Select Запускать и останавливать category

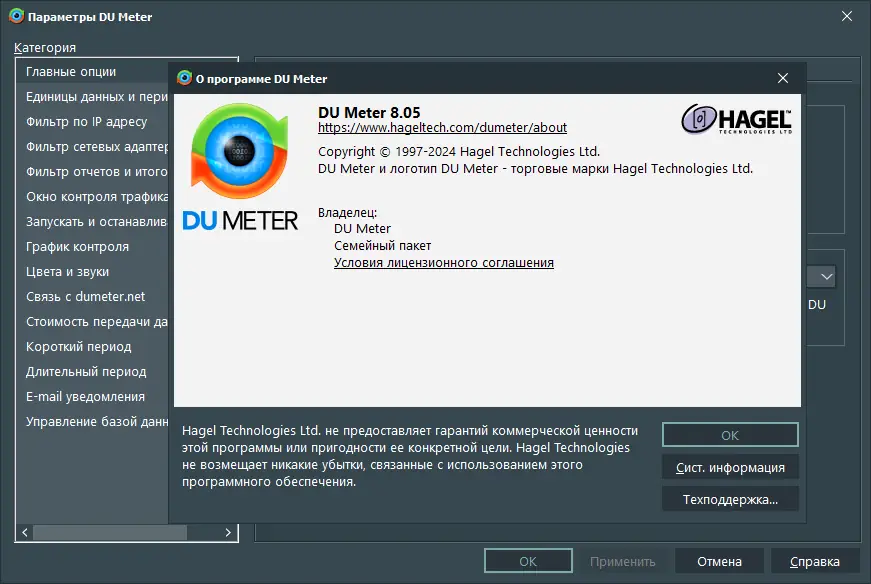(x=92, y=222)
